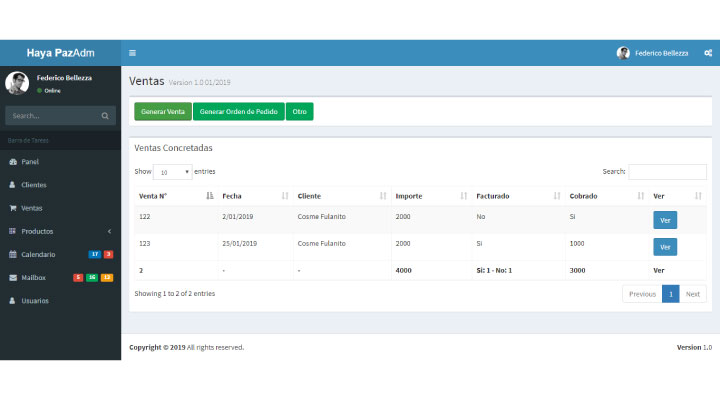Click the table Search input field
Viewport: 720px width, 400px height.
coord(667,172)
